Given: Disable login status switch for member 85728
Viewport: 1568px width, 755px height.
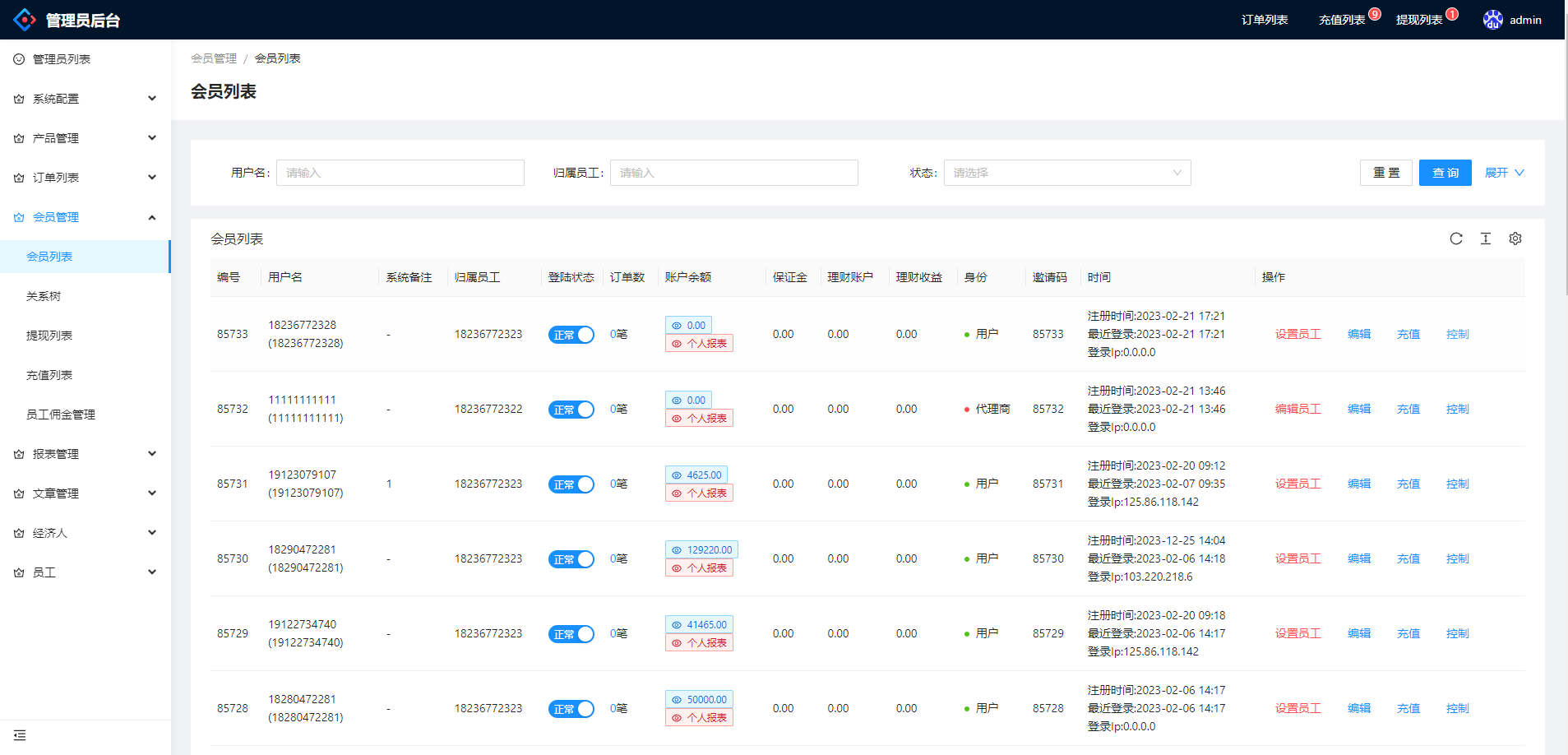Looking at the screenshot, I should [x=571, y=708].
